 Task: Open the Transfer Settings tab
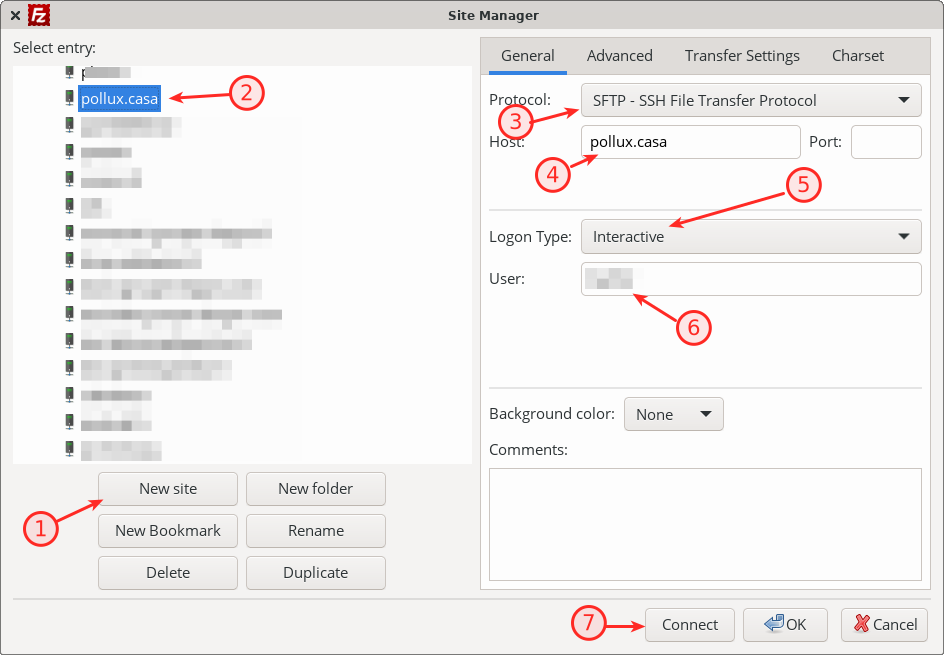point(742,56)
